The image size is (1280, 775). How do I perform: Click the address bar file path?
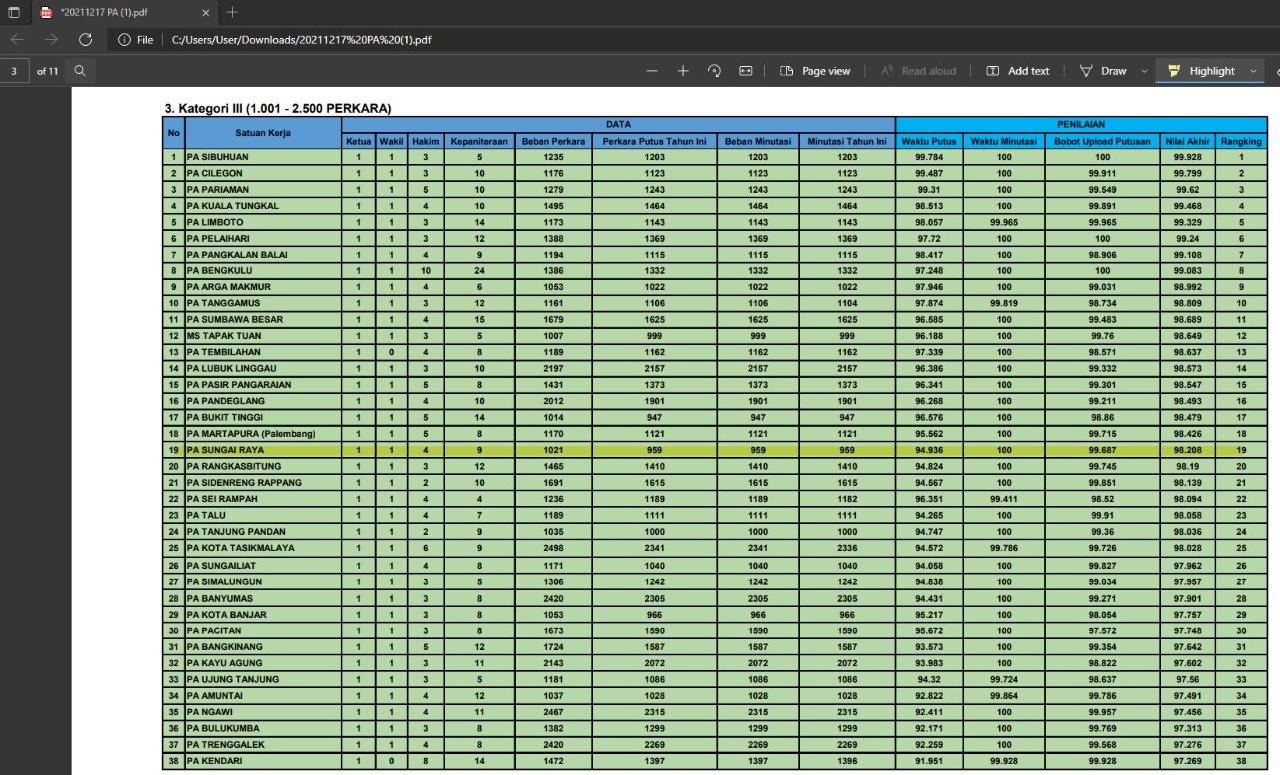point(301,40)
